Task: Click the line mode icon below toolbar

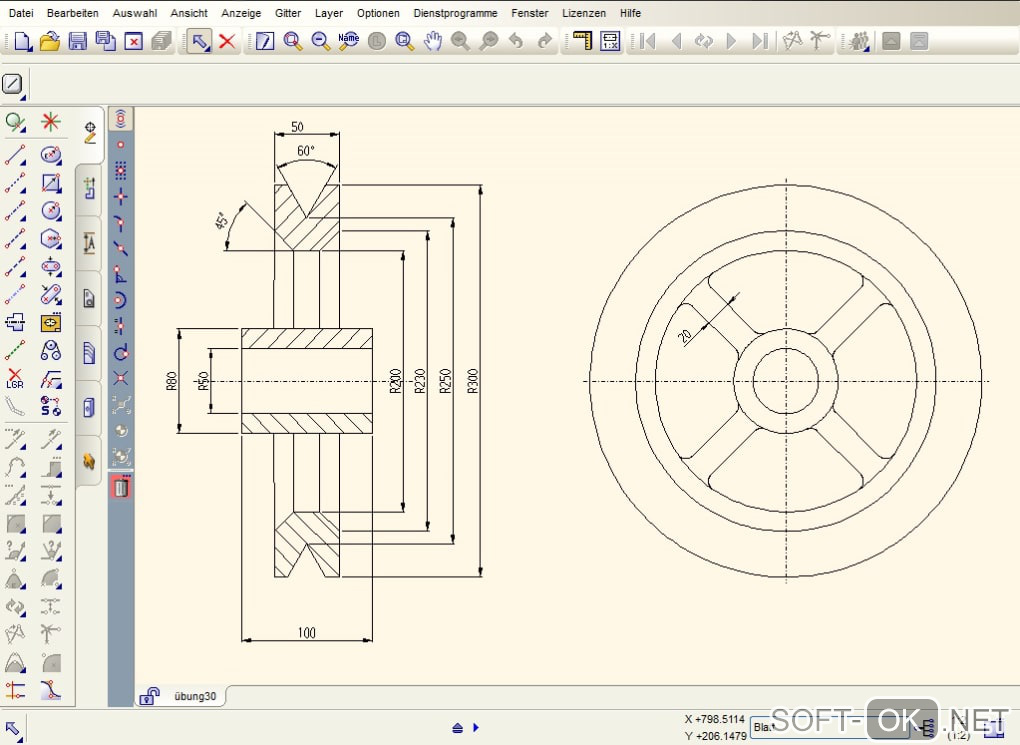Action: (x=13, y=84)
